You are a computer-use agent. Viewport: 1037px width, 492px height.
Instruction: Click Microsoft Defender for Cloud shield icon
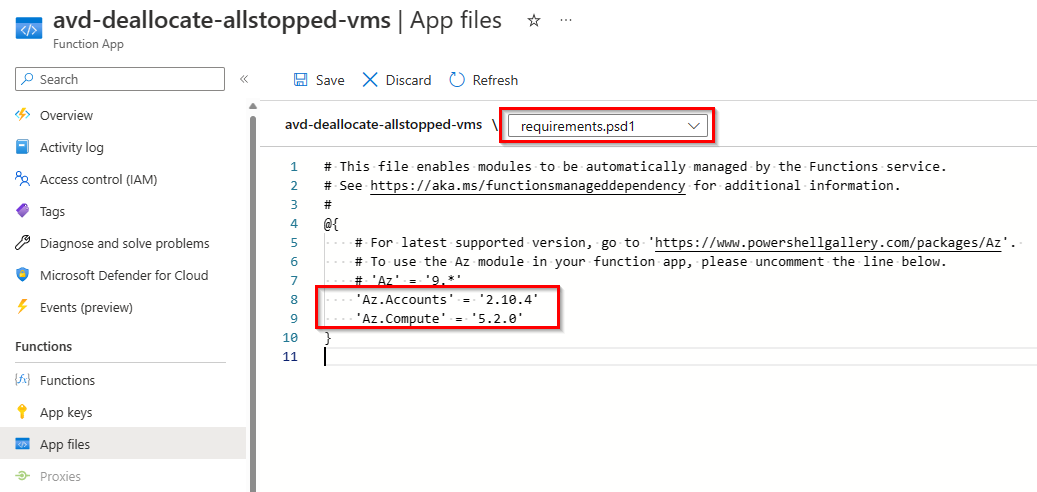click(x=23, y=275)
